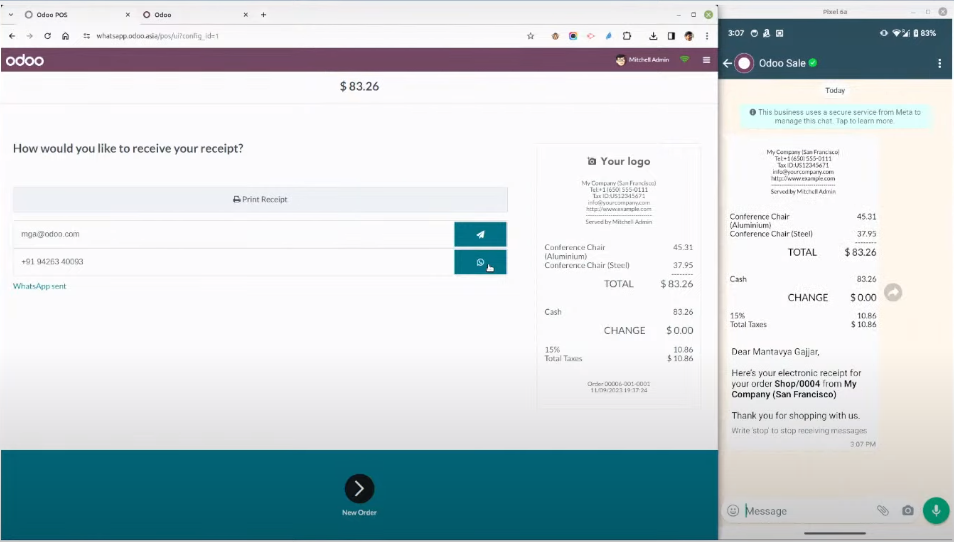Open the browser profile avatar

(x=689, y=36)
